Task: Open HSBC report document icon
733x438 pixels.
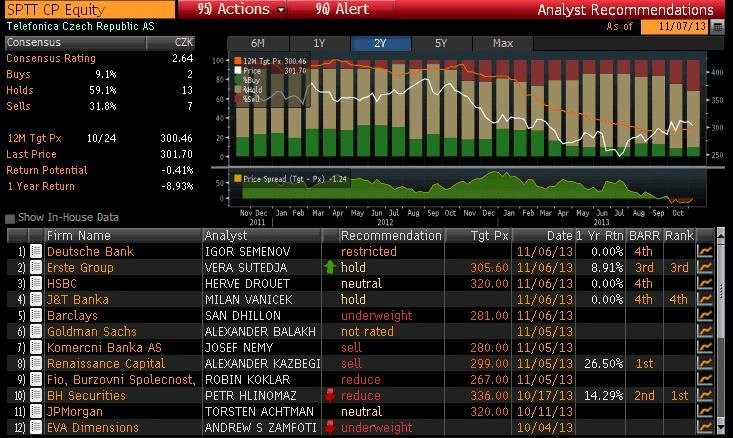Action: point(36,283)
